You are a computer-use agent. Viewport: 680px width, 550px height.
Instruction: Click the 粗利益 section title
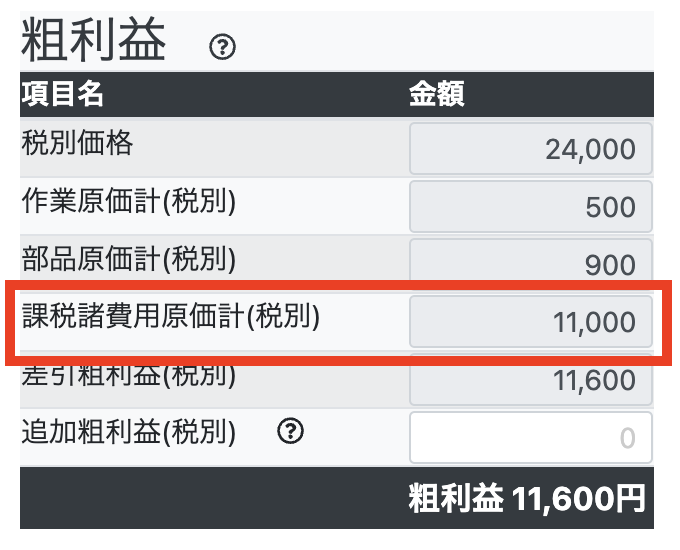tap(93, 42)
